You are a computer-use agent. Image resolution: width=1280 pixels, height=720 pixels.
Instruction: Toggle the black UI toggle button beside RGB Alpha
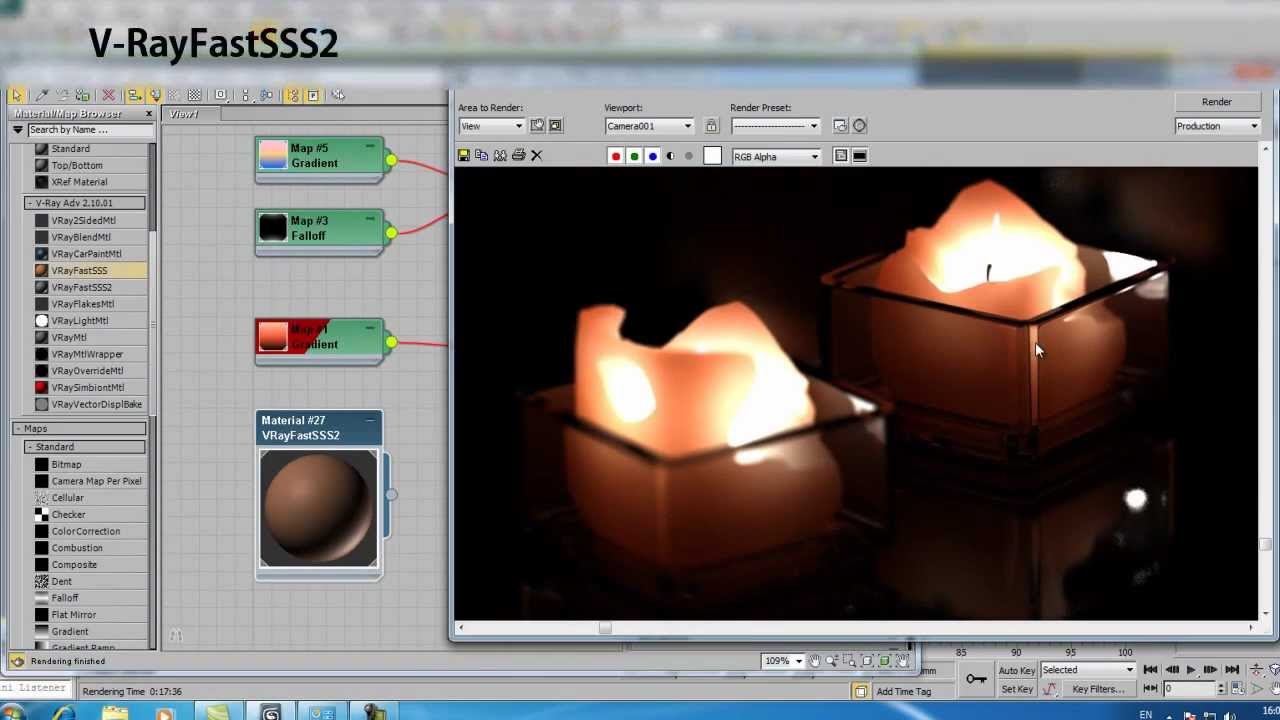pyautogui.click(x=859, y=156)
